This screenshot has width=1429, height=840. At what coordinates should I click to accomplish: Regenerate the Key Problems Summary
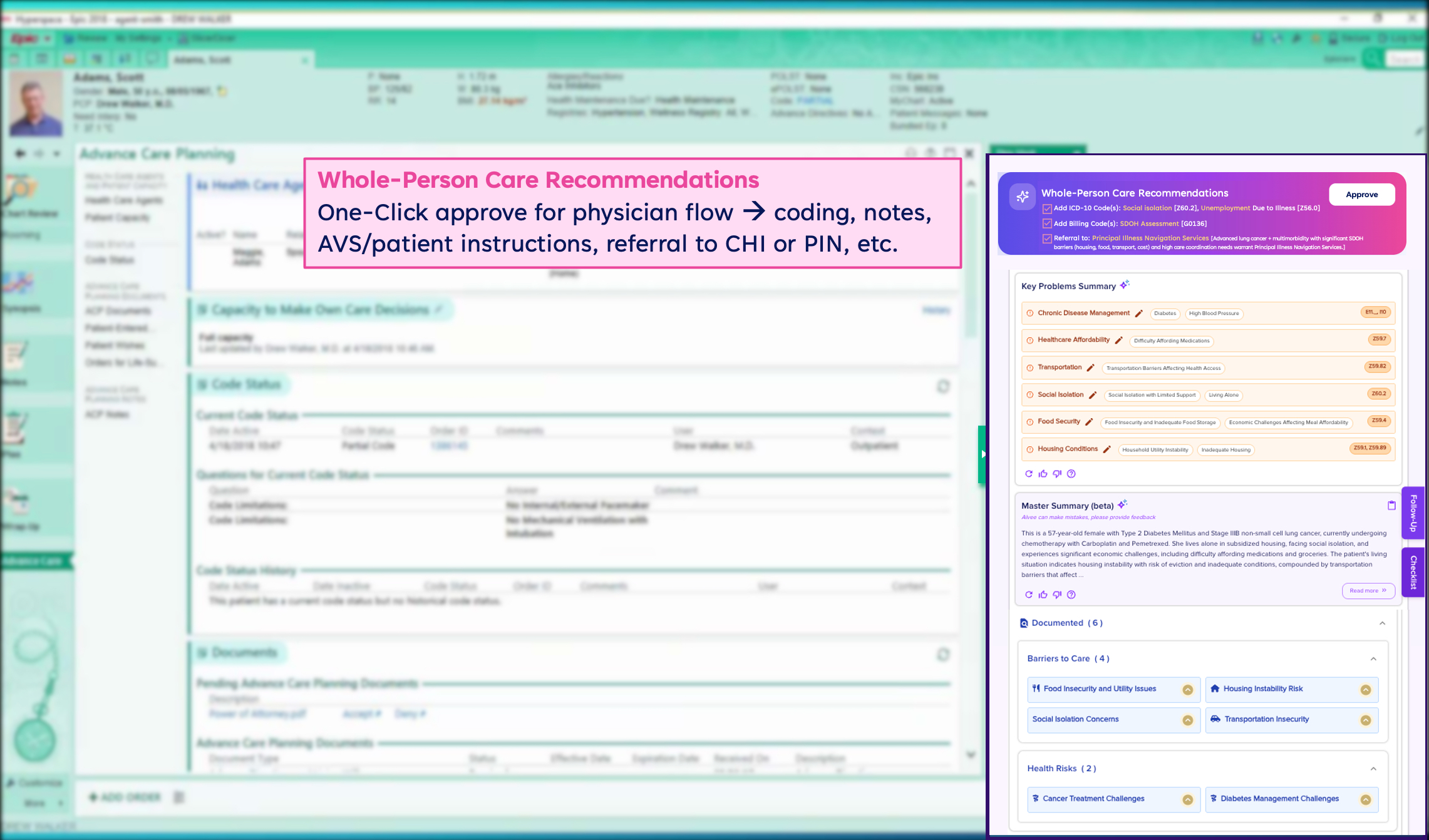coord(1028,474)
